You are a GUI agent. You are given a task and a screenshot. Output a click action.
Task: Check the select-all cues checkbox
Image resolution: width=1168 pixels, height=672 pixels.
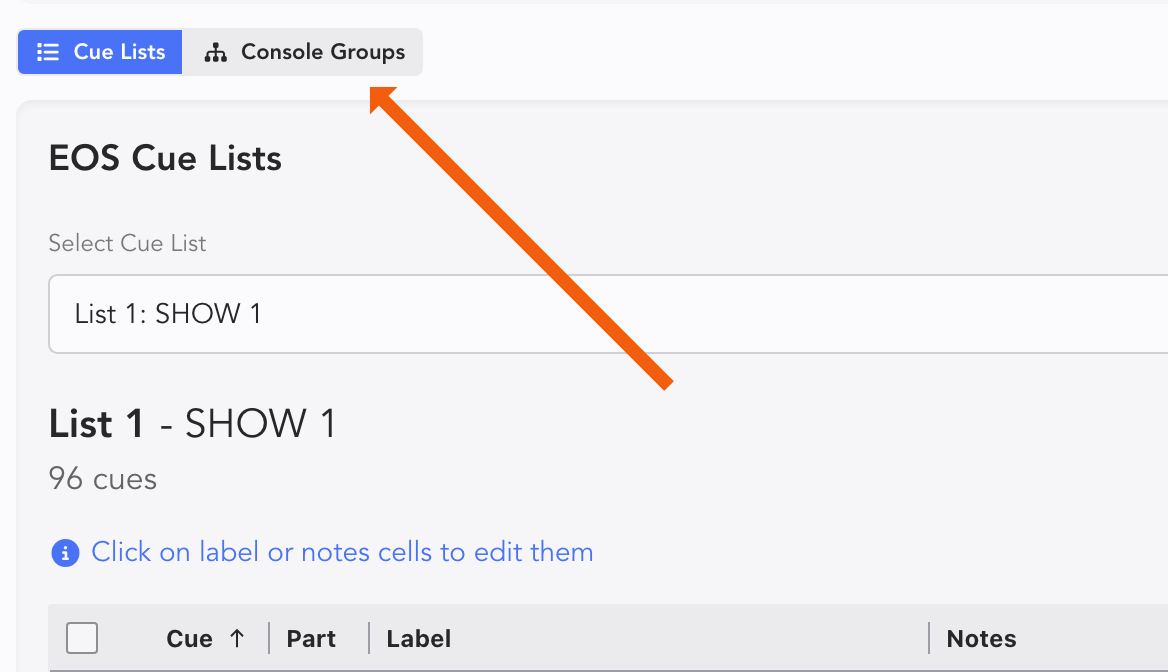[82, 638]
